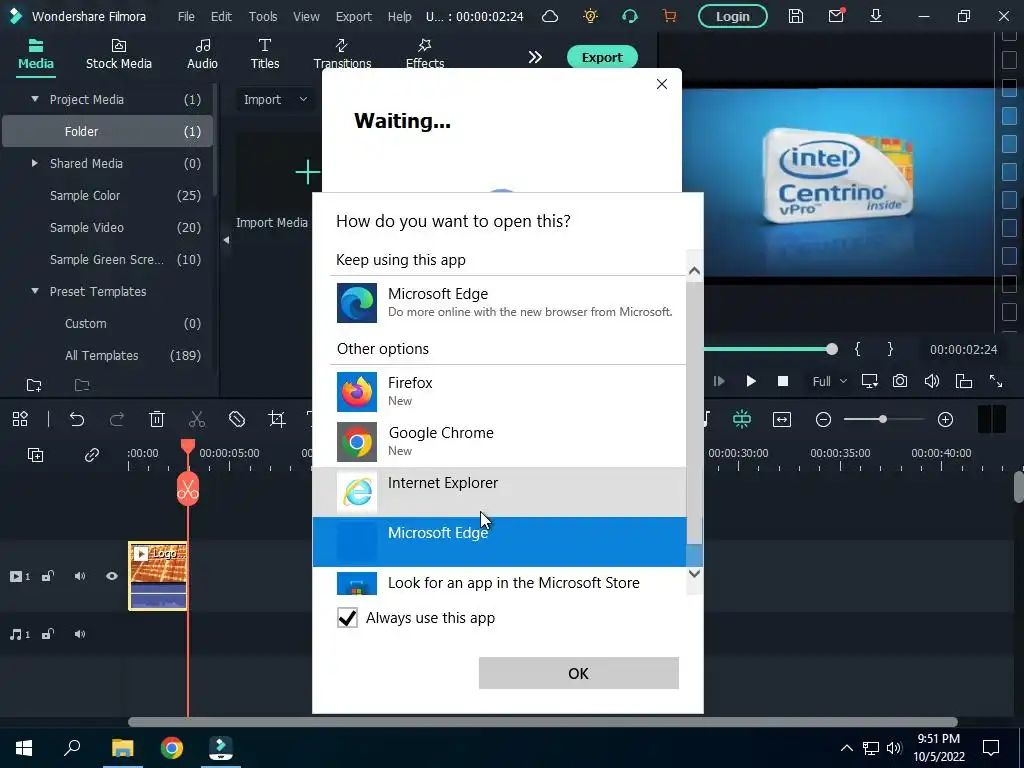Image resolution: width=1024 pixels, height=768 pixels.
Task: Click the timeline zoom slider handle
Action: [x=882, y=419]
